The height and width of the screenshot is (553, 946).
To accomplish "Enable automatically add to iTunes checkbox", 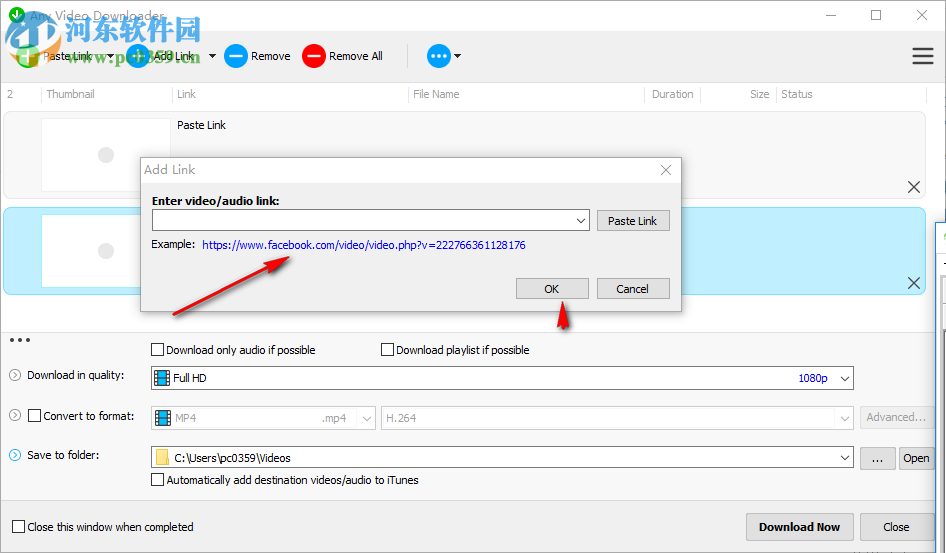I will (157, 480).
